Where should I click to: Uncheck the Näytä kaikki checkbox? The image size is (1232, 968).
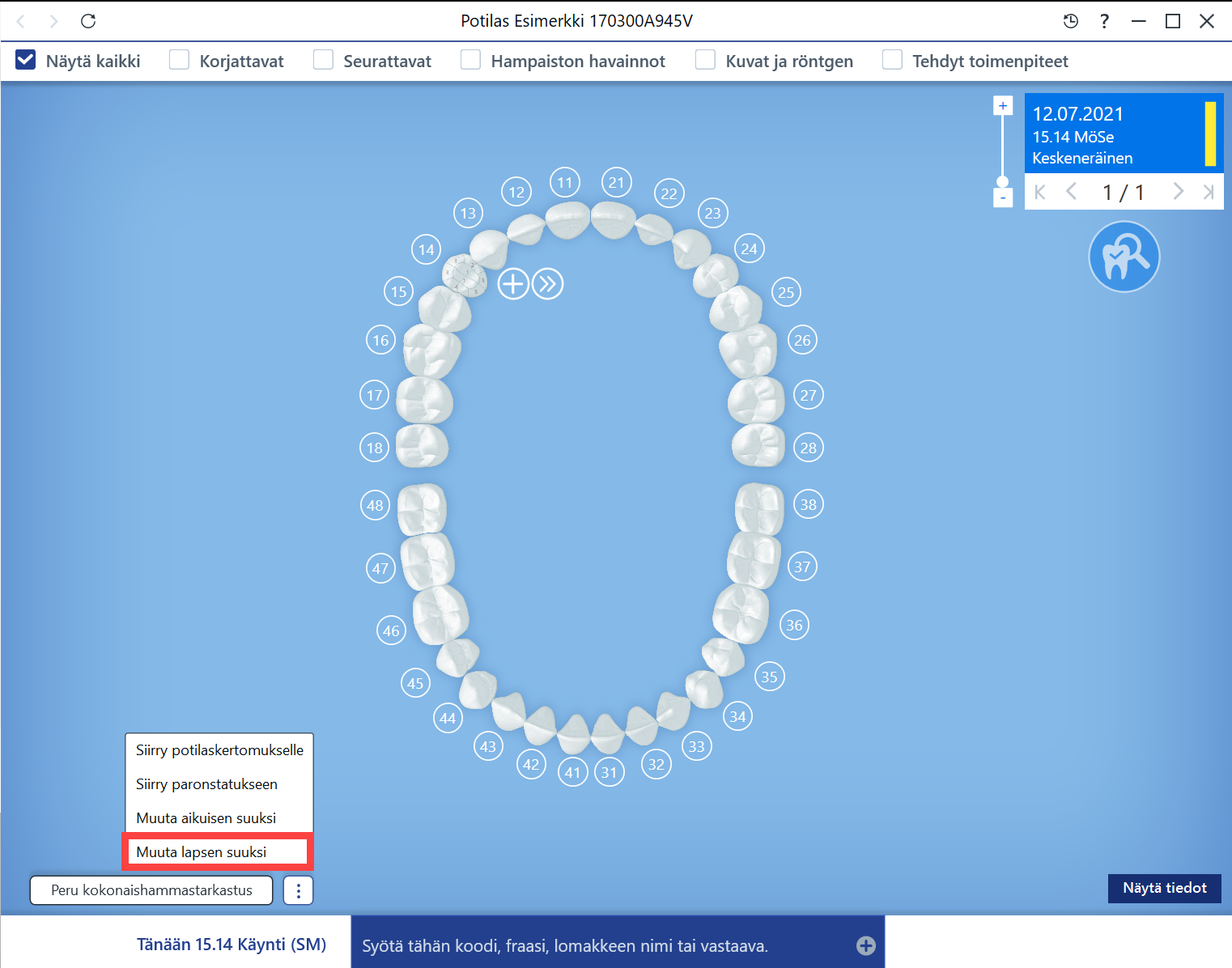26,60
